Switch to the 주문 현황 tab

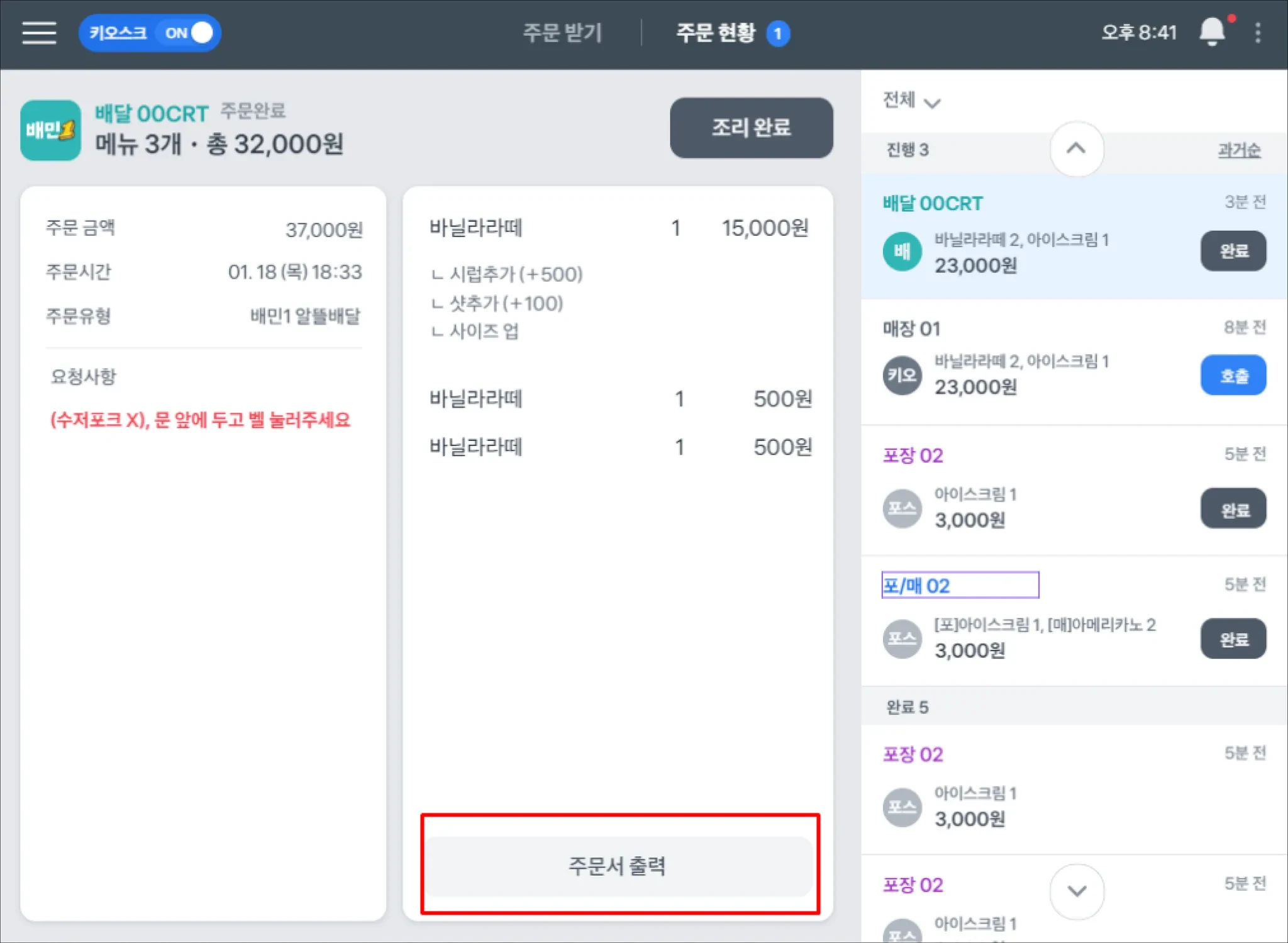pos(716,33)
